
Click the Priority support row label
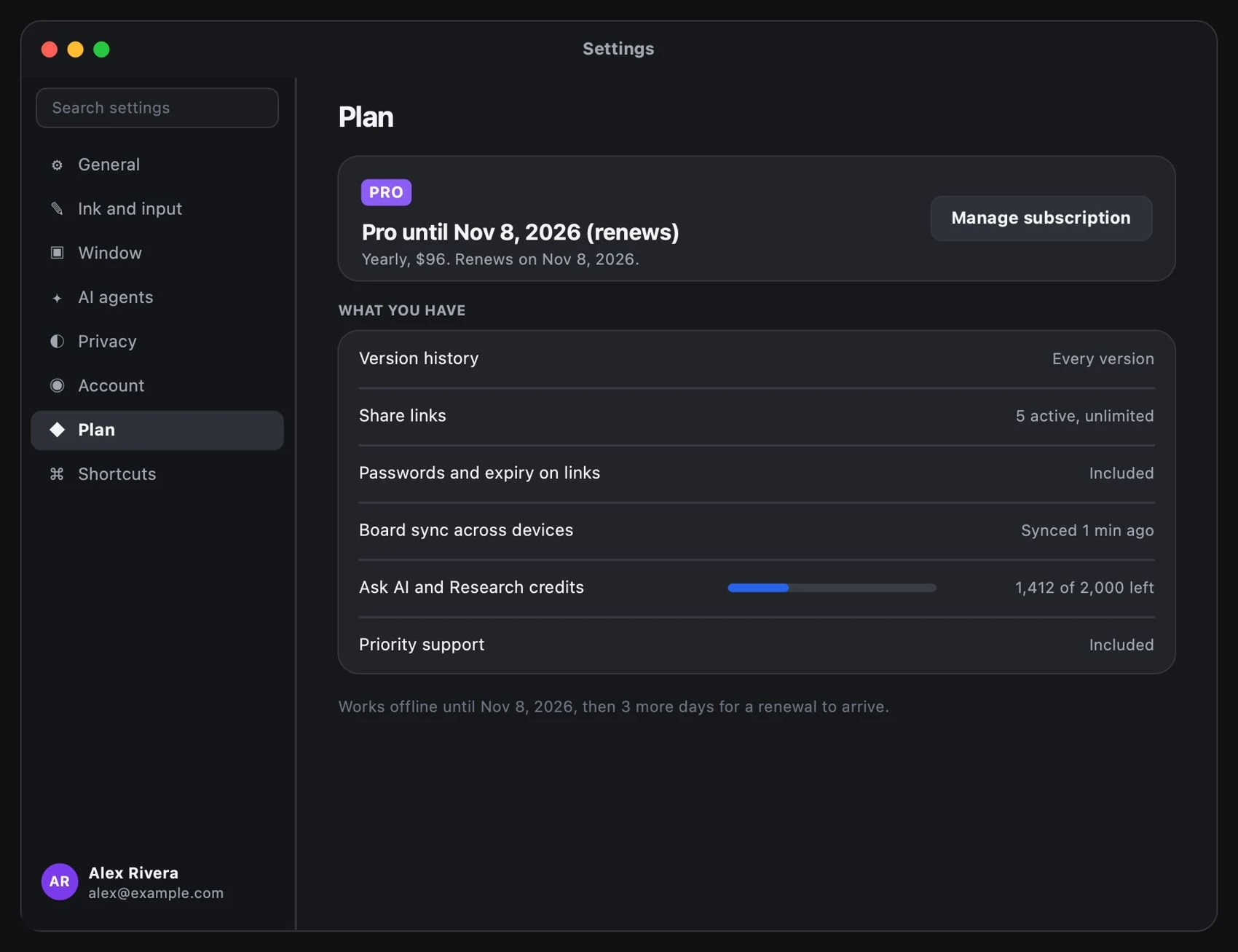tap(422, 645)
